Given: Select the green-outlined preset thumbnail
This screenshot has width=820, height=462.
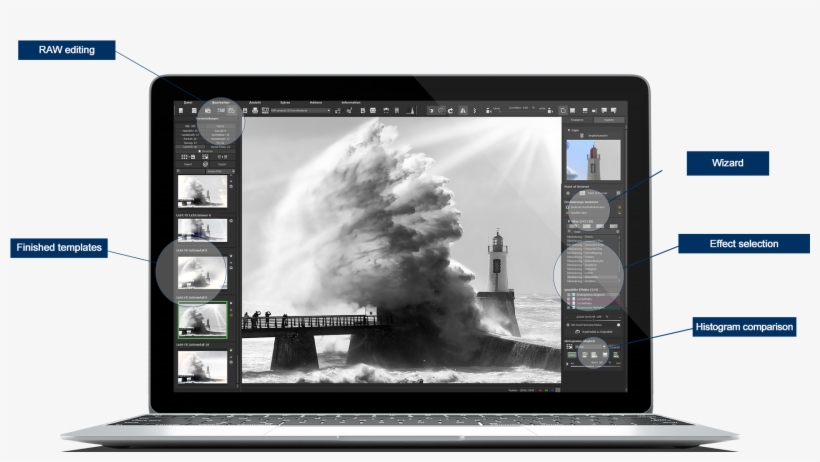Looking at the screenshot, I should point(202,320).
